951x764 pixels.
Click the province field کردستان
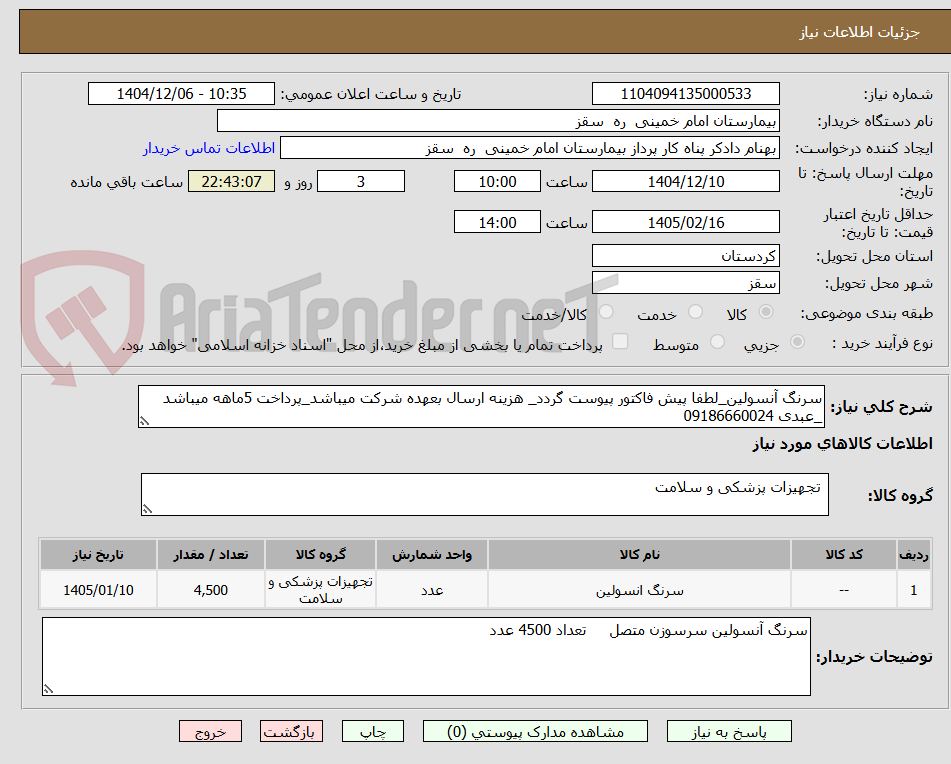685,256
